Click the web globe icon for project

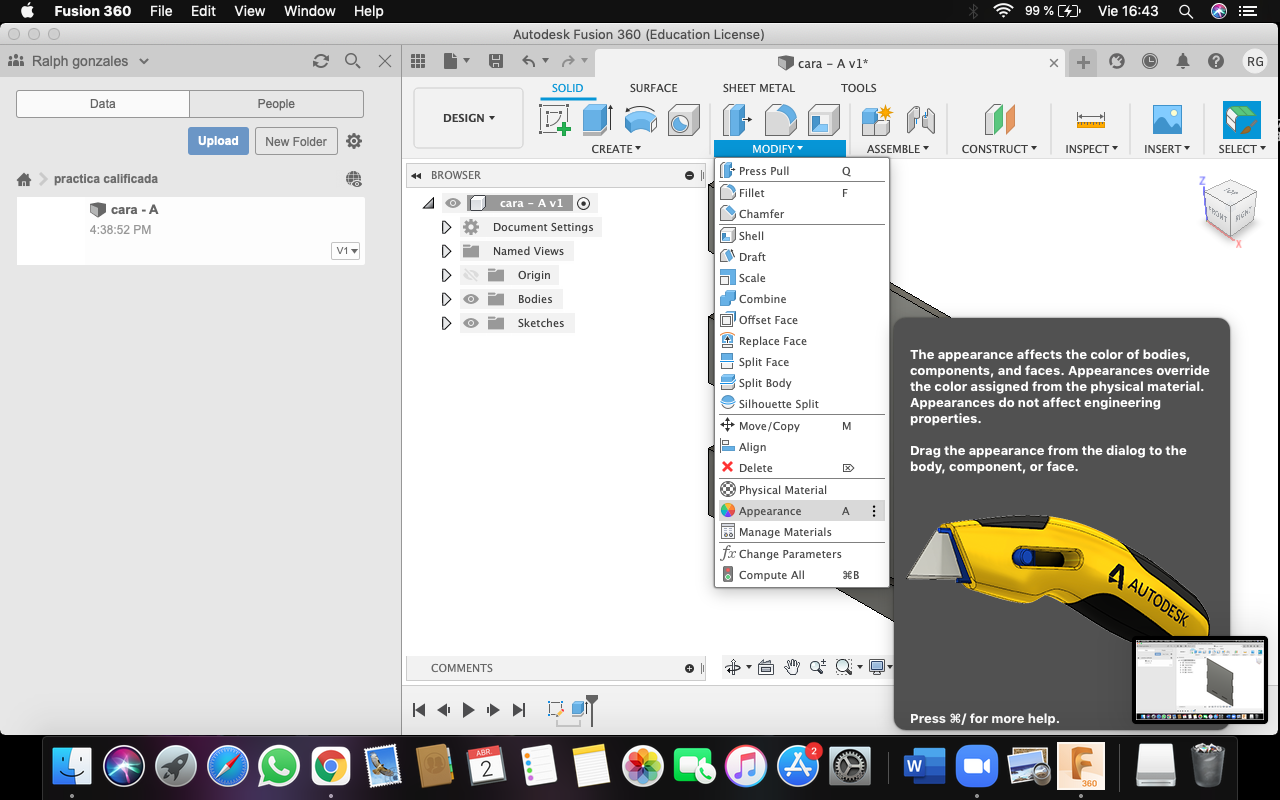tap(354, 179)
